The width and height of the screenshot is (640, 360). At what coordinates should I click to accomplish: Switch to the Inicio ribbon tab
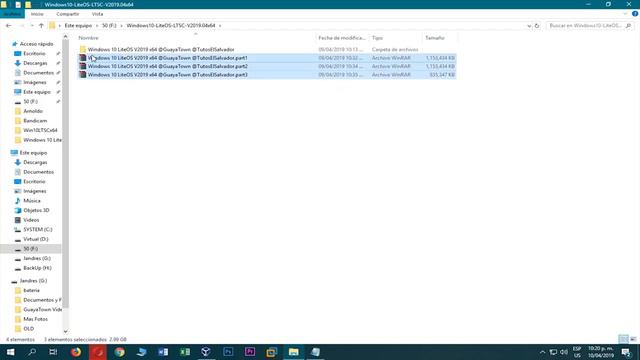pyautogui.click(x=37, y=14)
